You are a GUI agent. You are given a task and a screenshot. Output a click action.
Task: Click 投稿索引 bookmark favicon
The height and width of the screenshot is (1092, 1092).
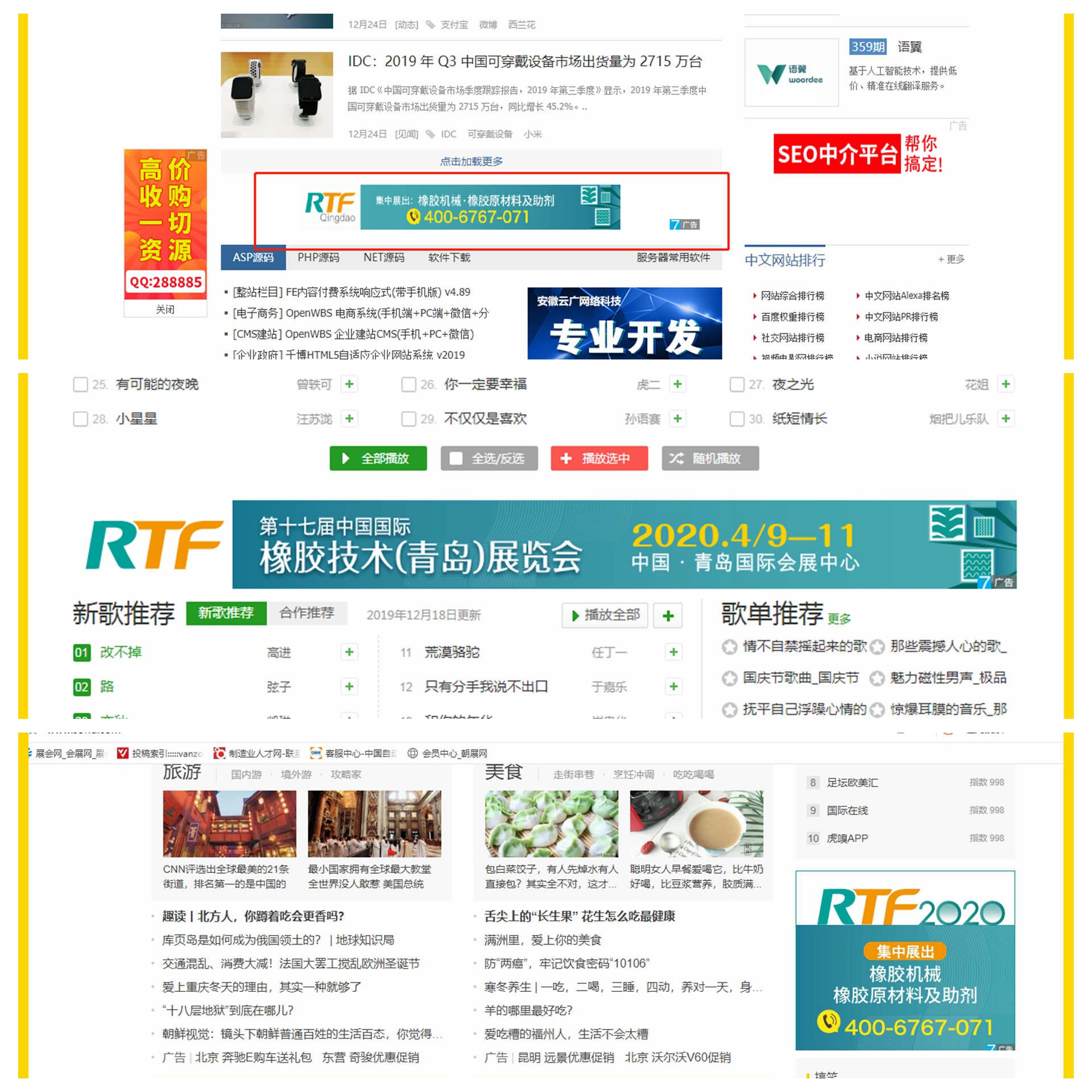tap(122, 753)
